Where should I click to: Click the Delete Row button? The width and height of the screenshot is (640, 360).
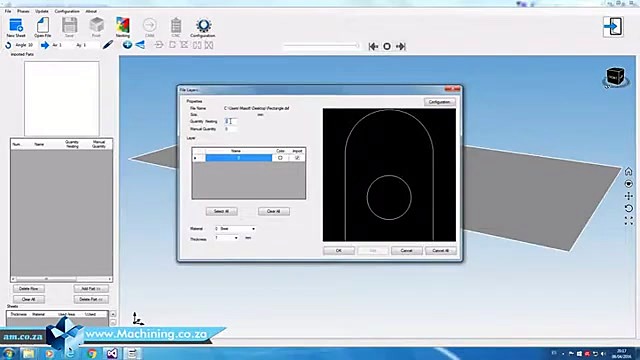pyautogui.click(x=29, y=289)
